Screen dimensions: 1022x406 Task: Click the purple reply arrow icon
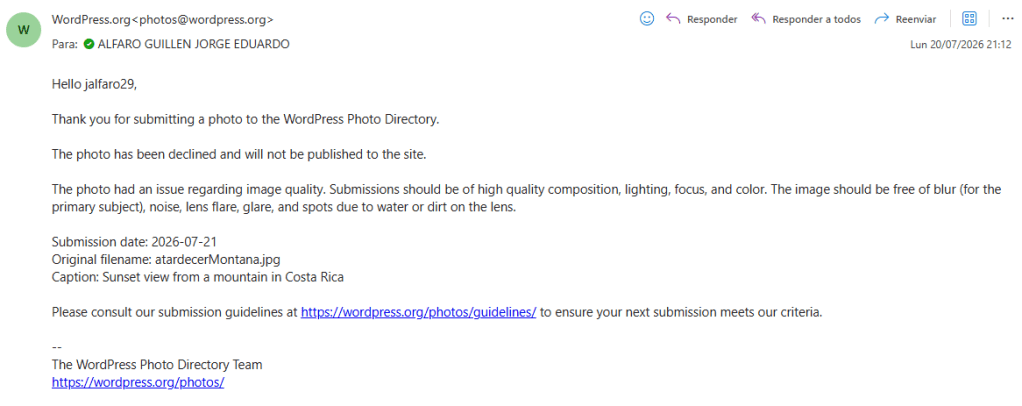(x=673, y=19)
